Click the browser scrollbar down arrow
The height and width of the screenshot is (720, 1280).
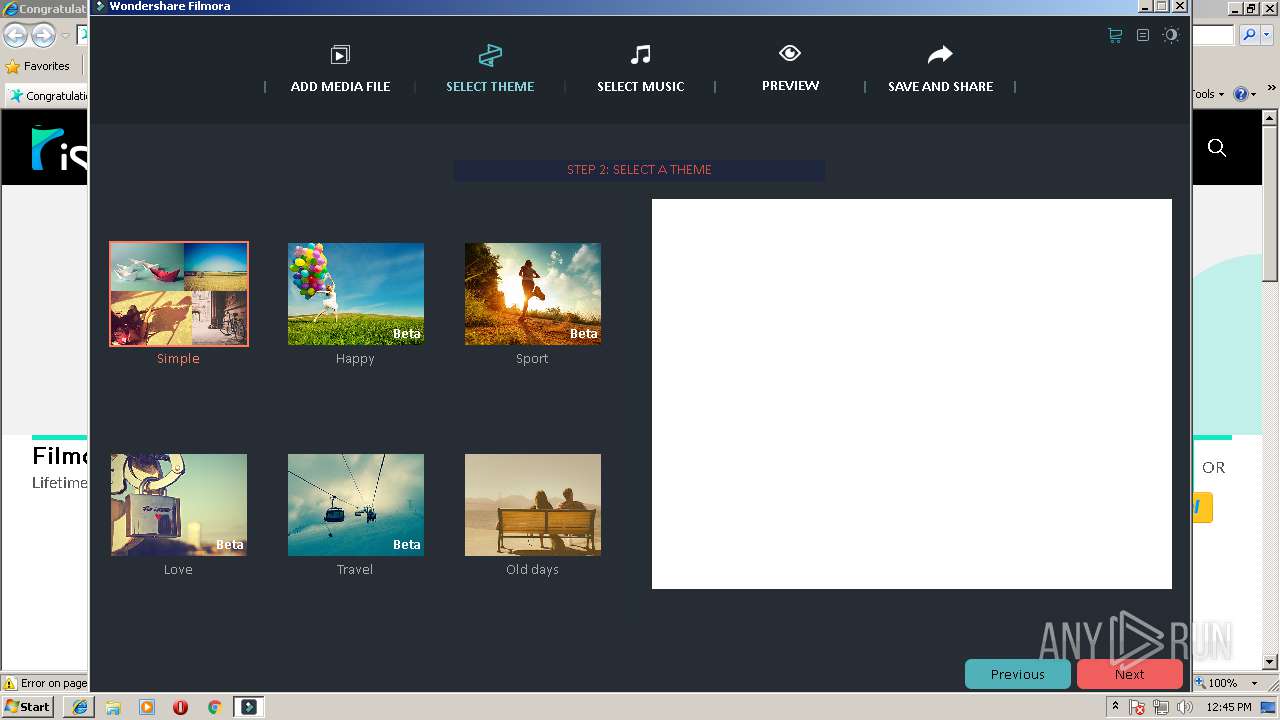(1271, 662)
